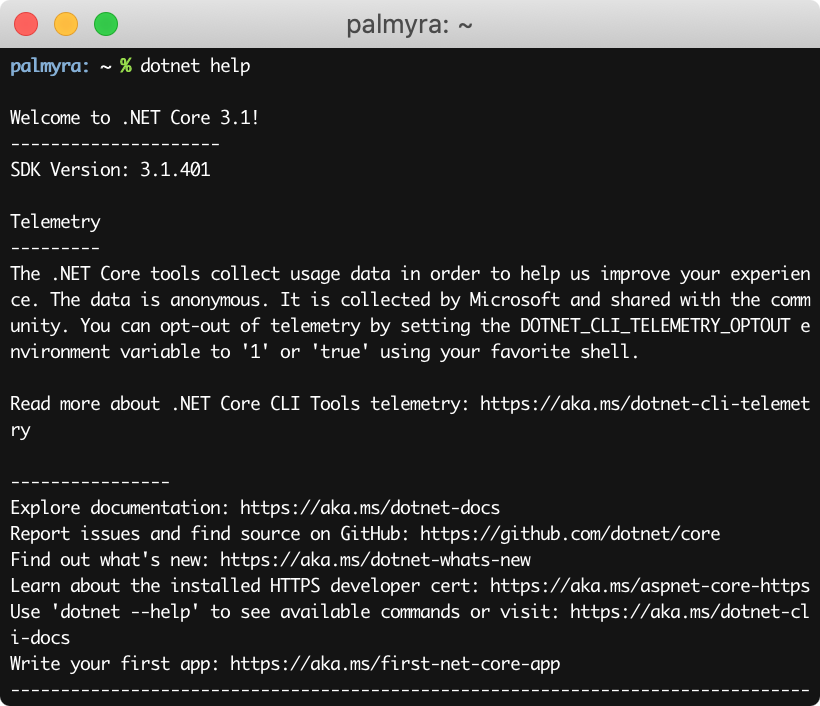
Task: Click "It is collected by Microsoft" text
Action: coord(420,300)
